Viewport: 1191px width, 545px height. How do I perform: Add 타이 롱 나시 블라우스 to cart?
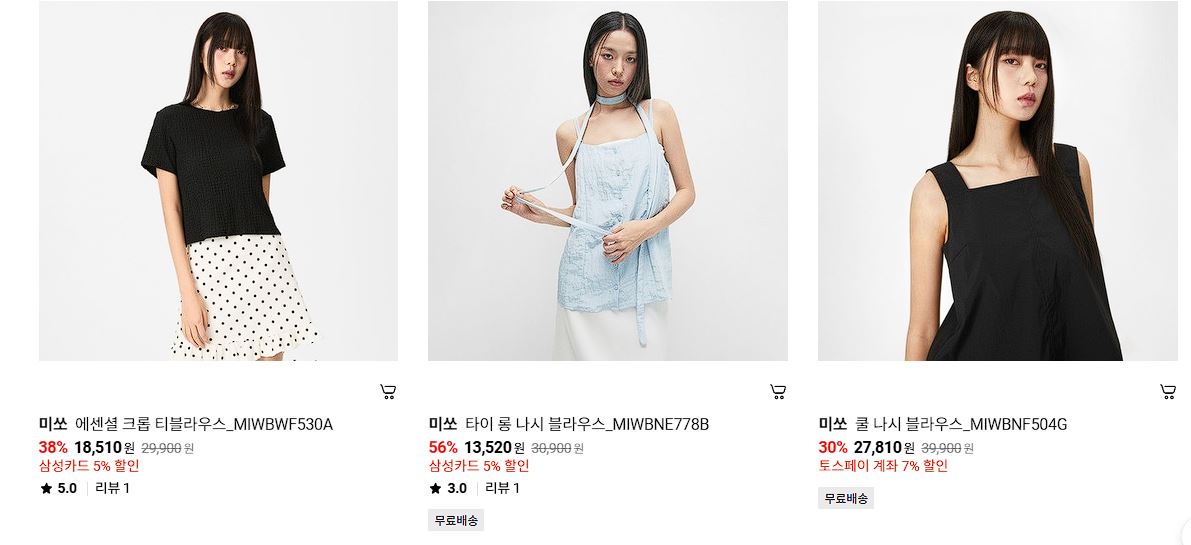pyautogui.click(x=778, y=392)
